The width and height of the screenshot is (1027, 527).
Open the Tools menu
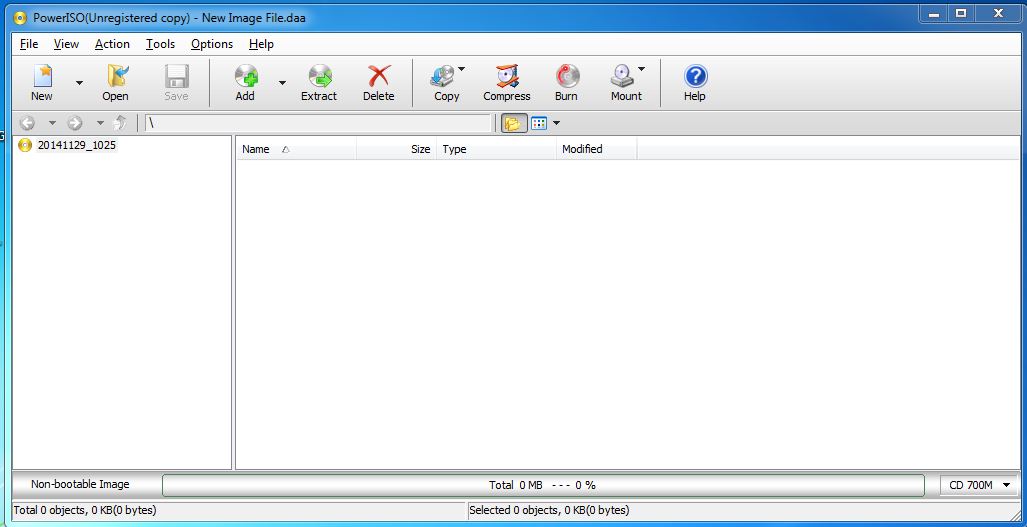[x=160, y=44]
